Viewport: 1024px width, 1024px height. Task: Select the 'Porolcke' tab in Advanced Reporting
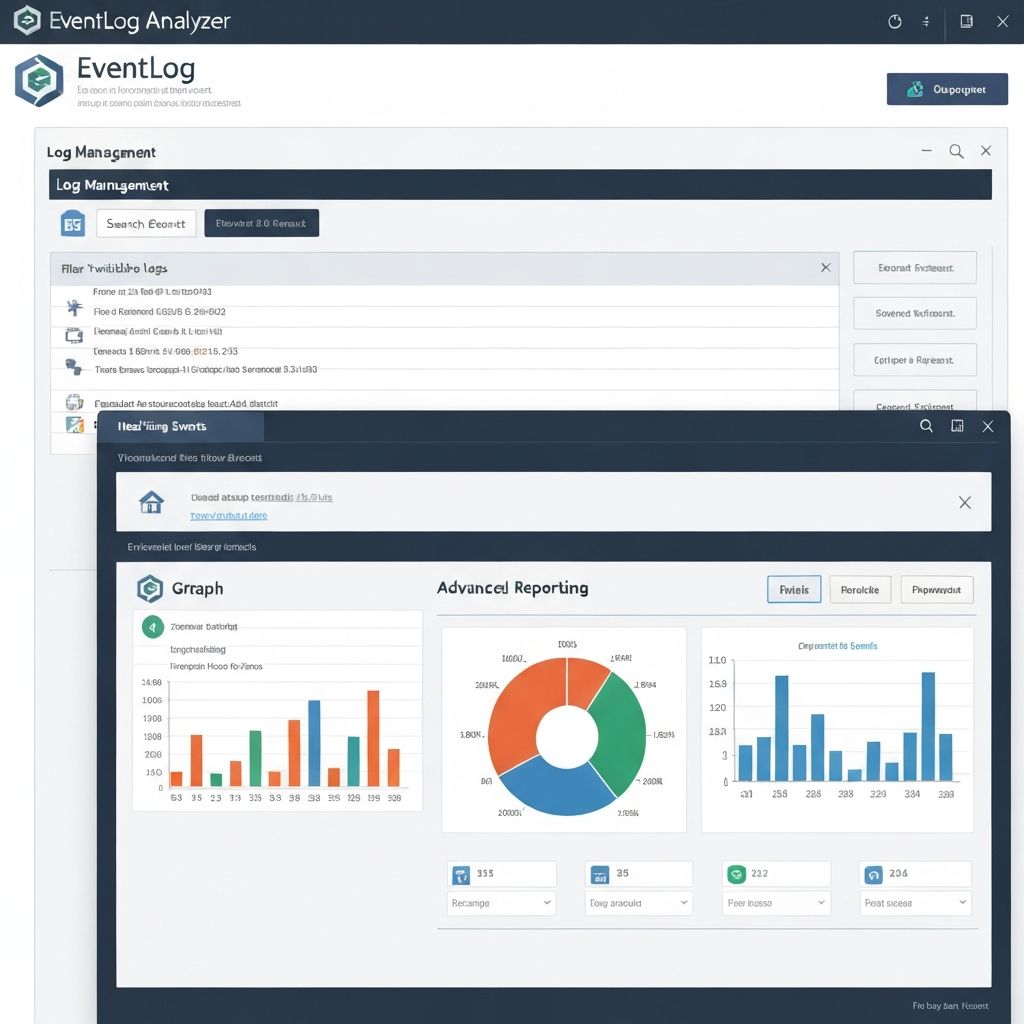click(860, 590)
